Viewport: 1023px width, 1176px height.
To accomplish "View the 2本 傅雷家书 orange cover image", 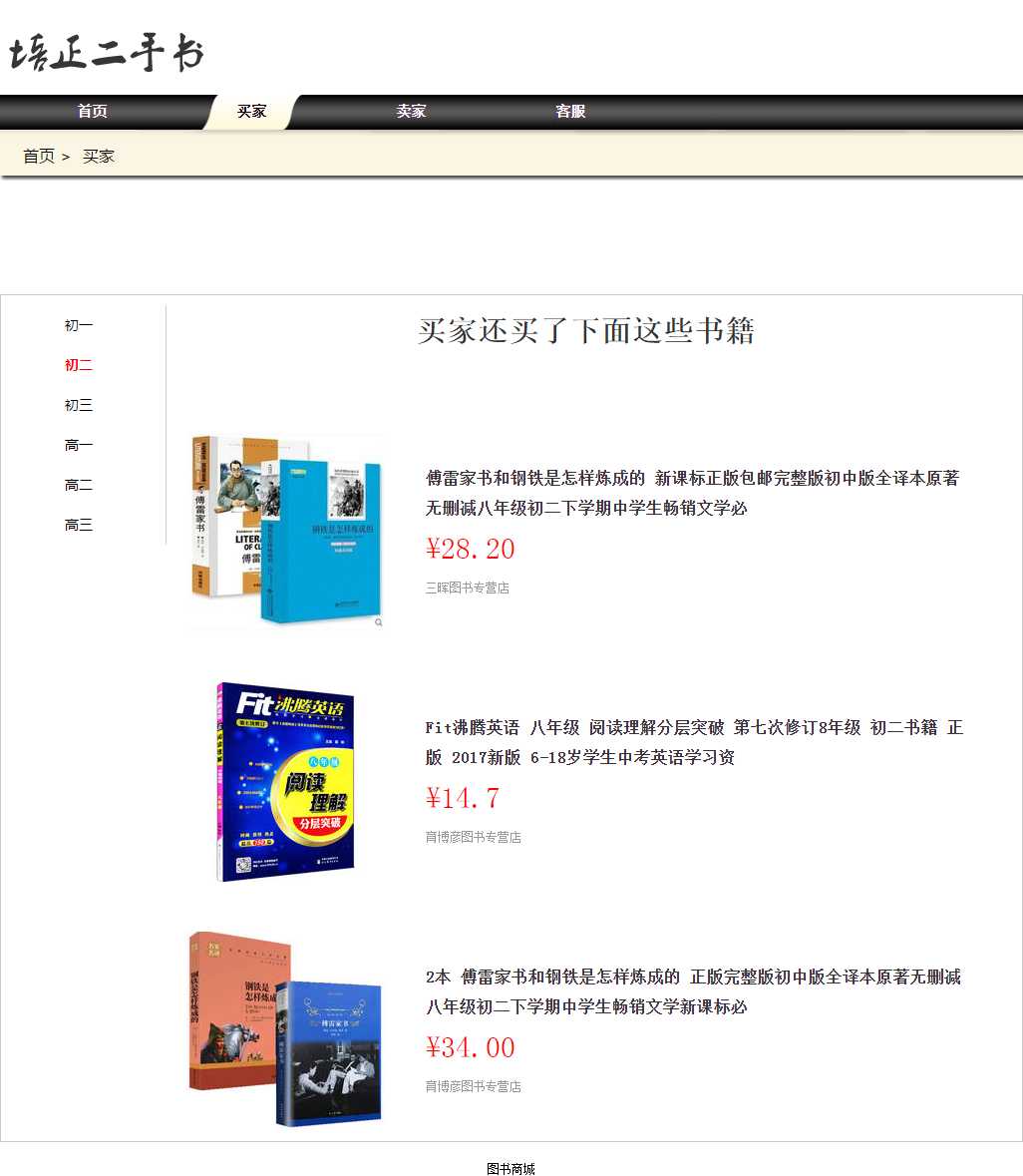I will tap(286, 1028).
